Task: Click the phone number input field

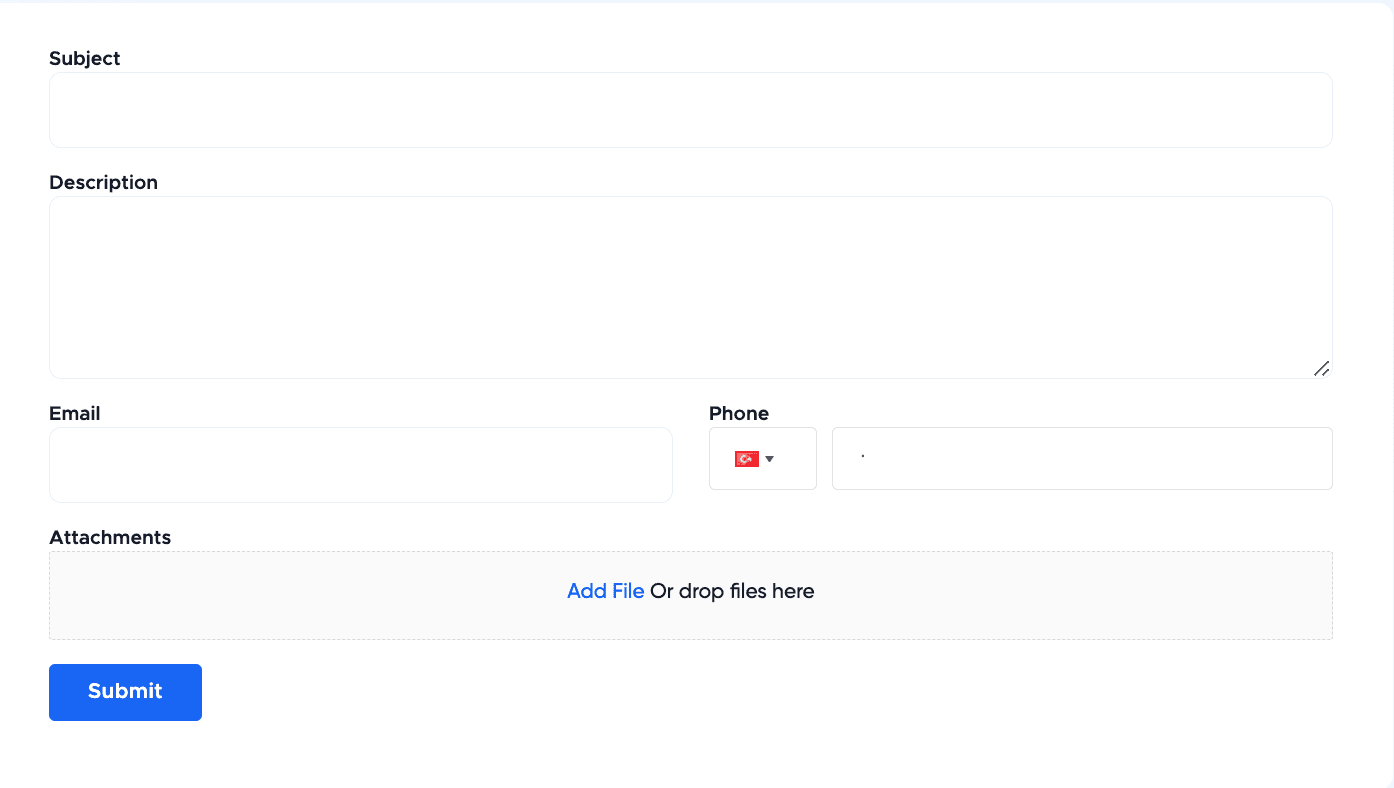Action: tap(1080, 458)
